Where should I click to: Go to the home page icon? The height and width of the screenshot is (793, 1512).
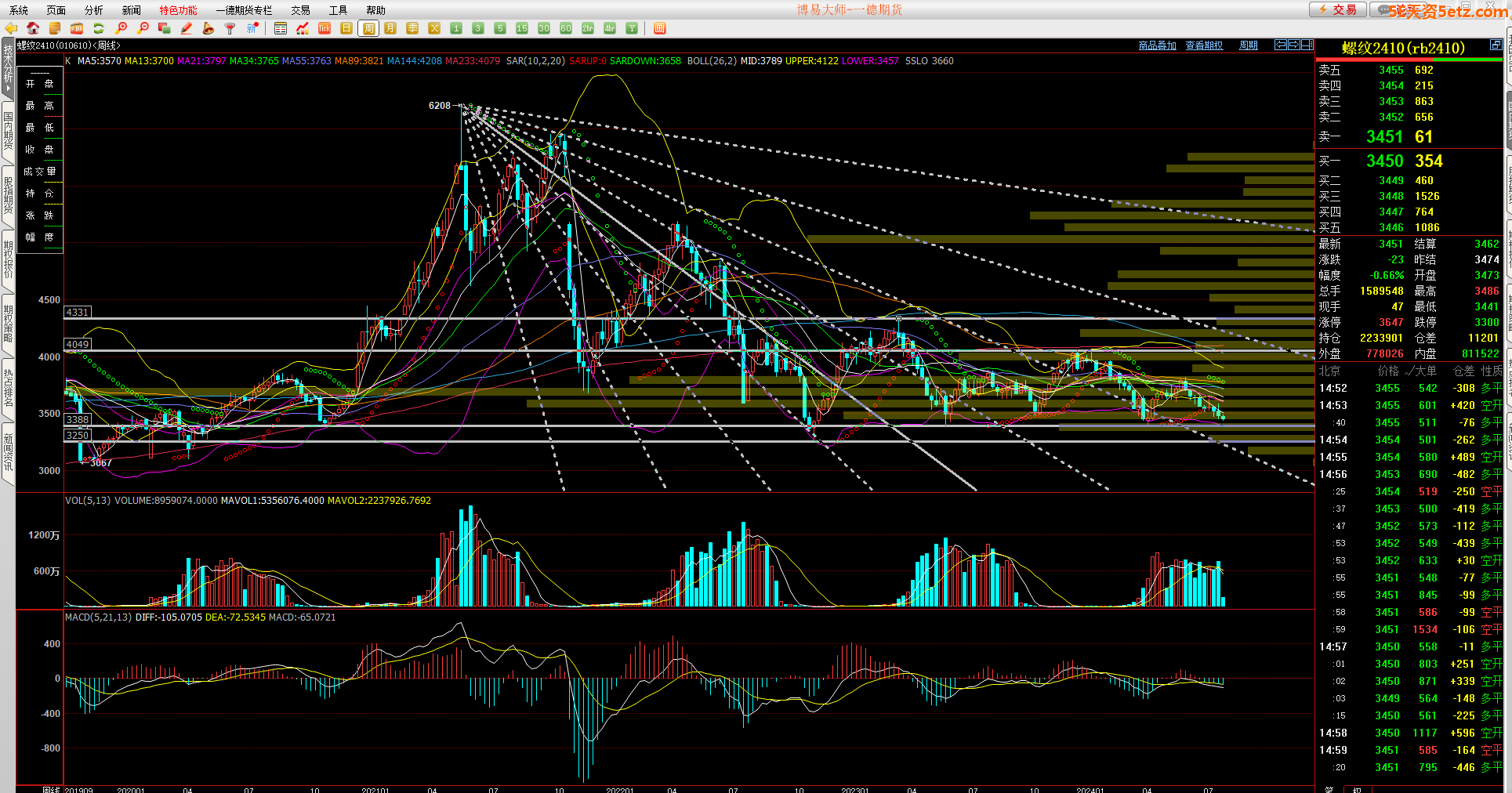tap(33, 28)
